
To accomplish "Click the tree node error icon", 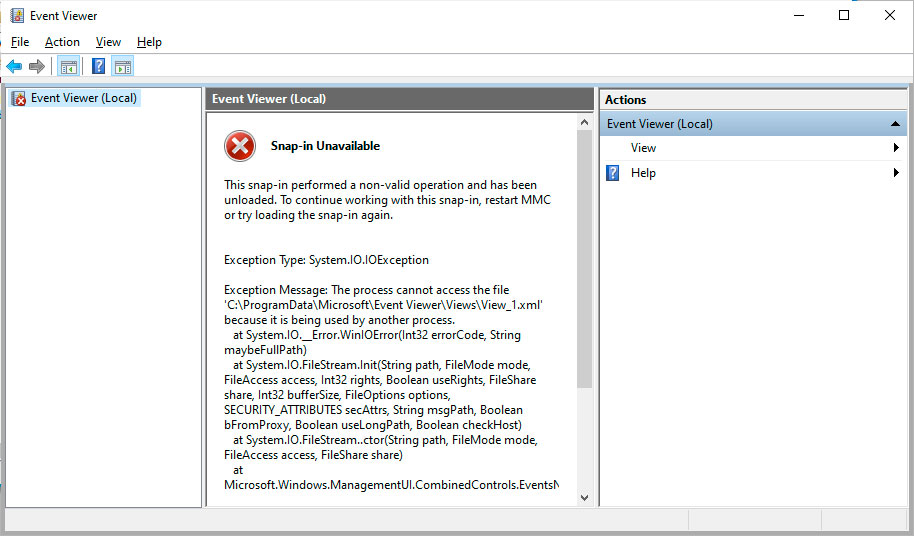I will click(x=19, y=98).
